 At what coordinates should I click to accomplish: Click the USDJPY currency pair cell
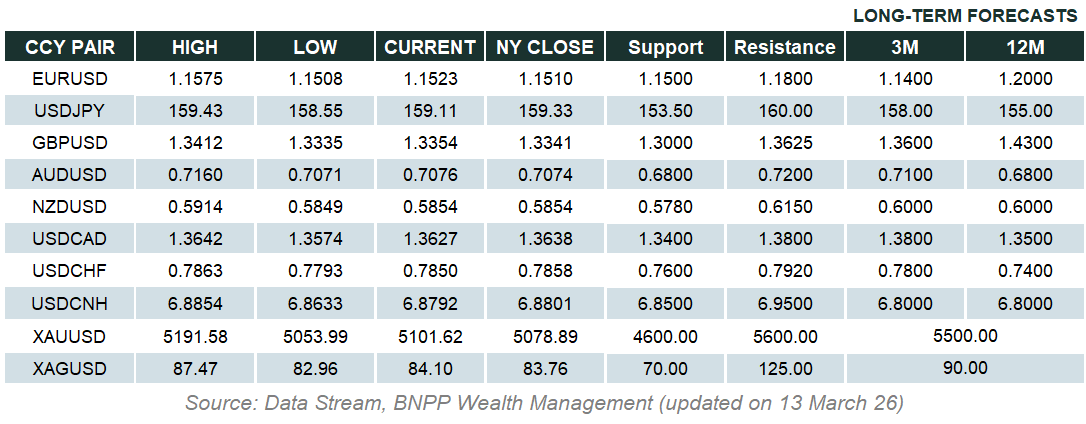[x=69, y=111]
